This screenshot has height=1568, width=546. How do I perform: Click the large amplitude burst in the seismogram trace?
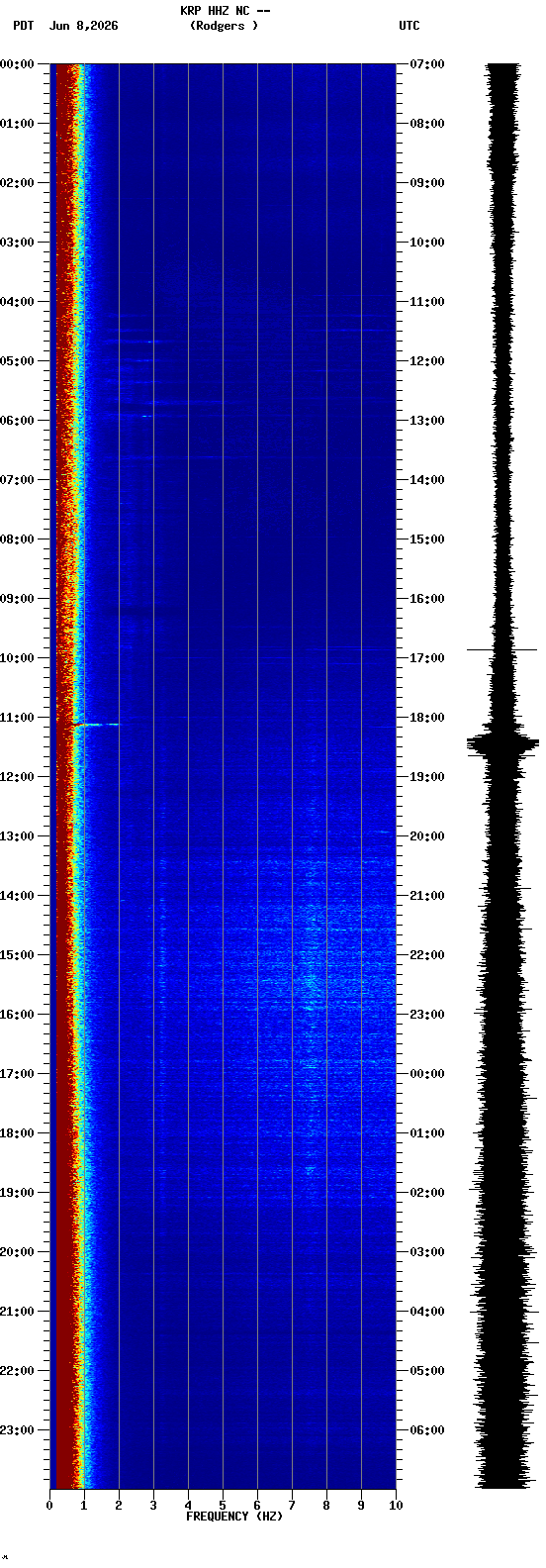[502, 744]
